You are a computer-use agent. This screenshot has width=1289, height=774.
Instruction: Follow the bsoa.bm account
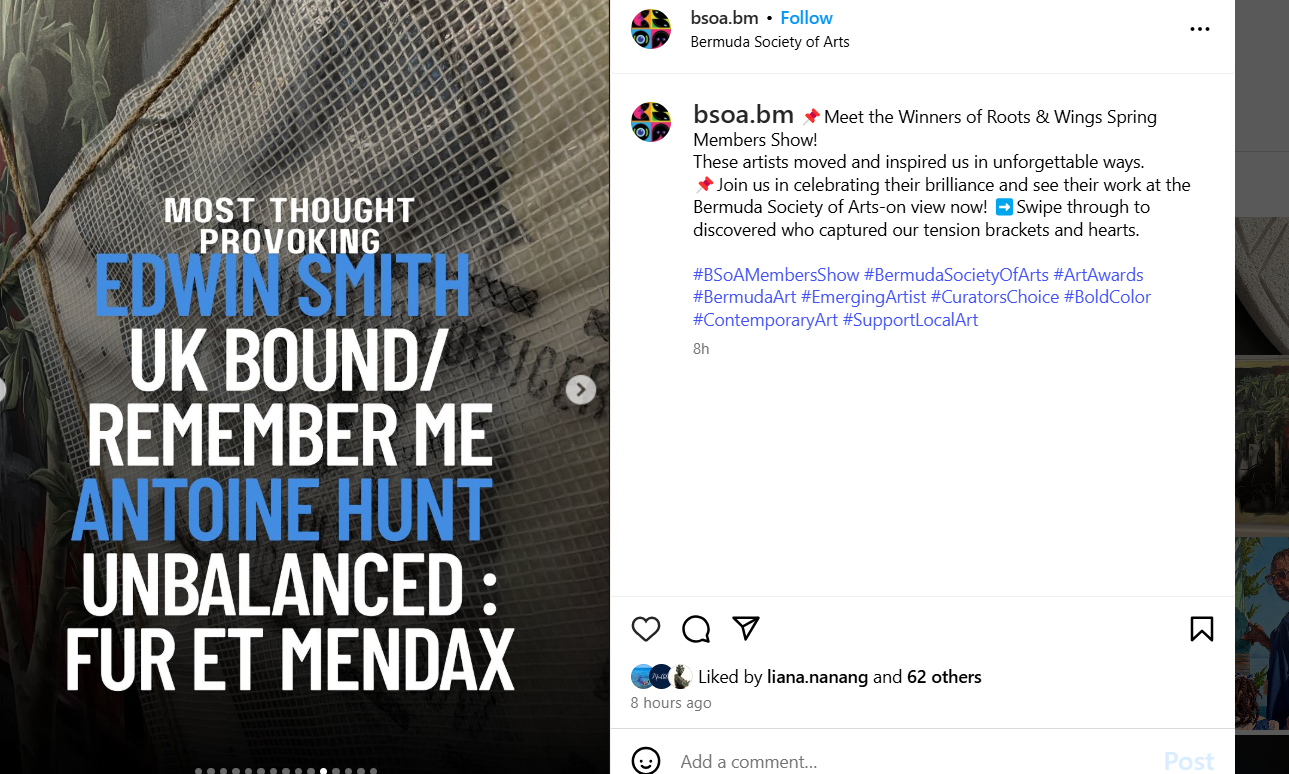pos(806,18)
